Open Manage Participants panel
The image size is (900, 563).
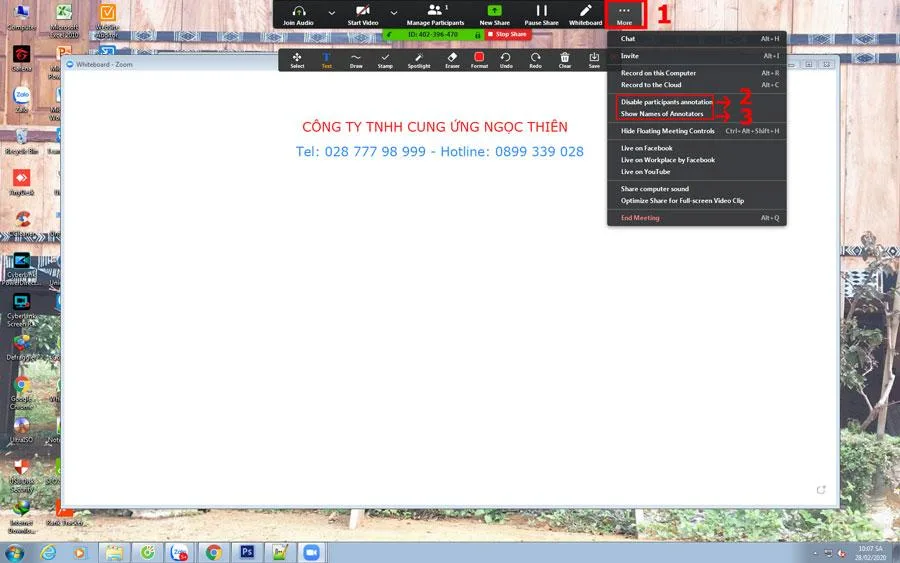click(x=435, y=14)
